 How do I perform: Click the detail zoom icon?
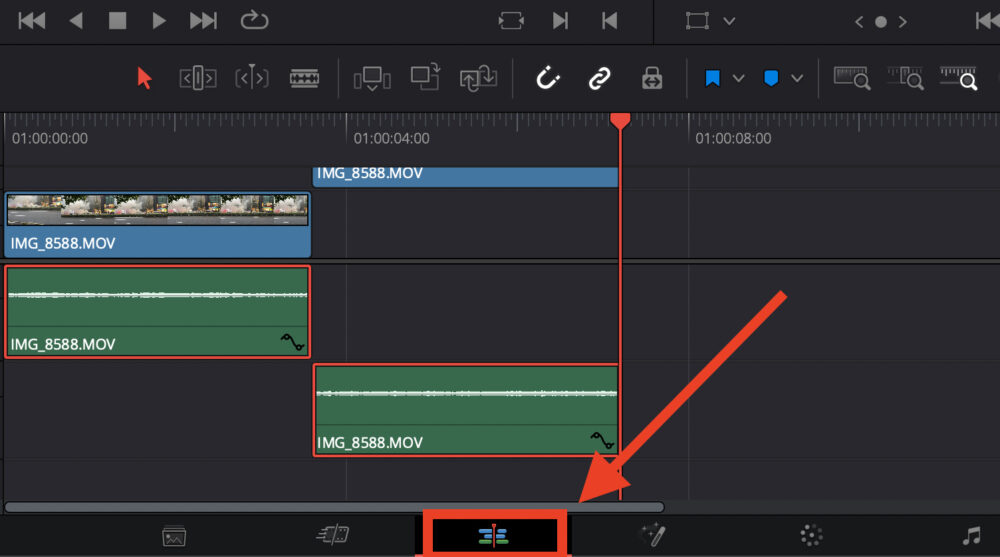905,78
